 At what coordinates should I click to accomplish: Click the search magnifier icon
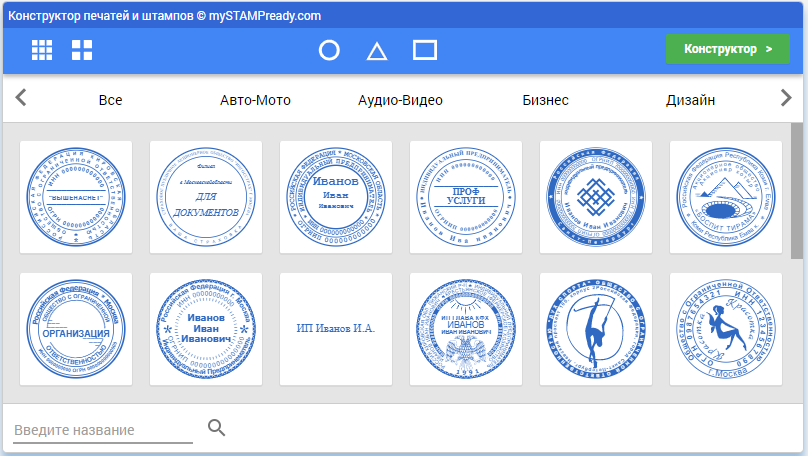[x=216, y=427]
